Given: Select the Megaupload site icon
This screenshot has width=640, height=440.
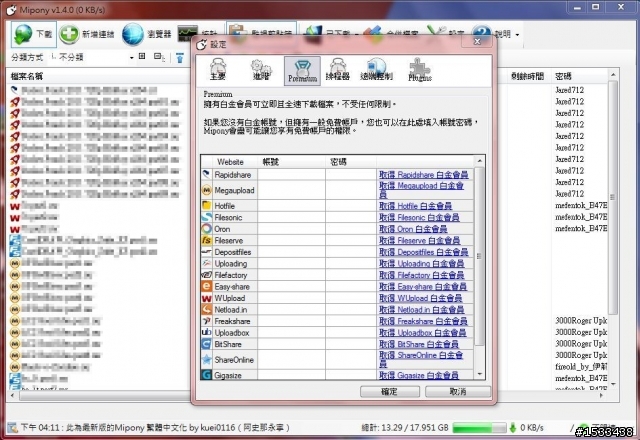Looking at the screenshot, I should pyautogui.click(x=207, y=190).
